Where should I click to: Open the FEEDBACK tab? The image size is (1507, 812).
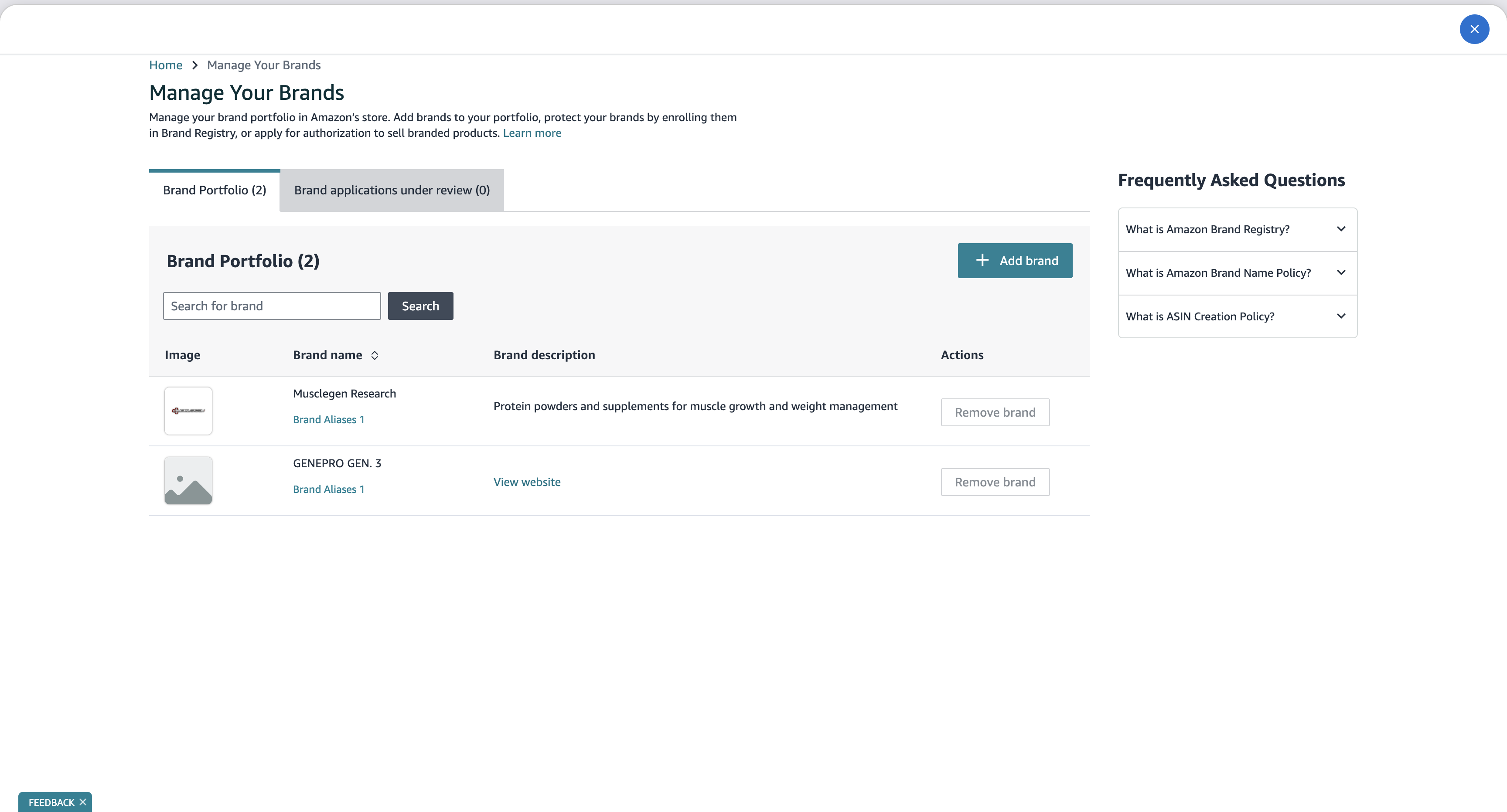coord(51,802)
